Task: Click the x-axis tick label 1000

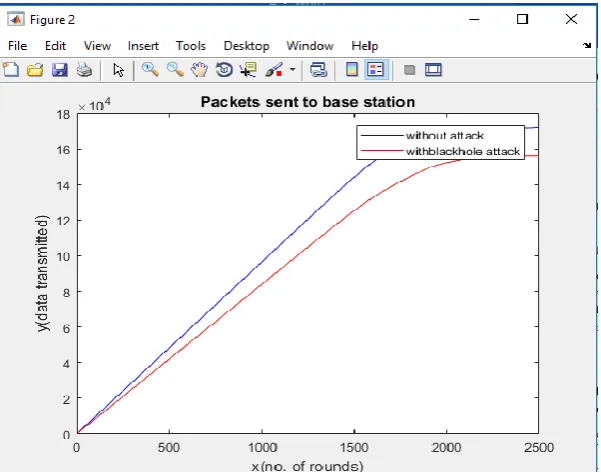Action: click(262, 447)
